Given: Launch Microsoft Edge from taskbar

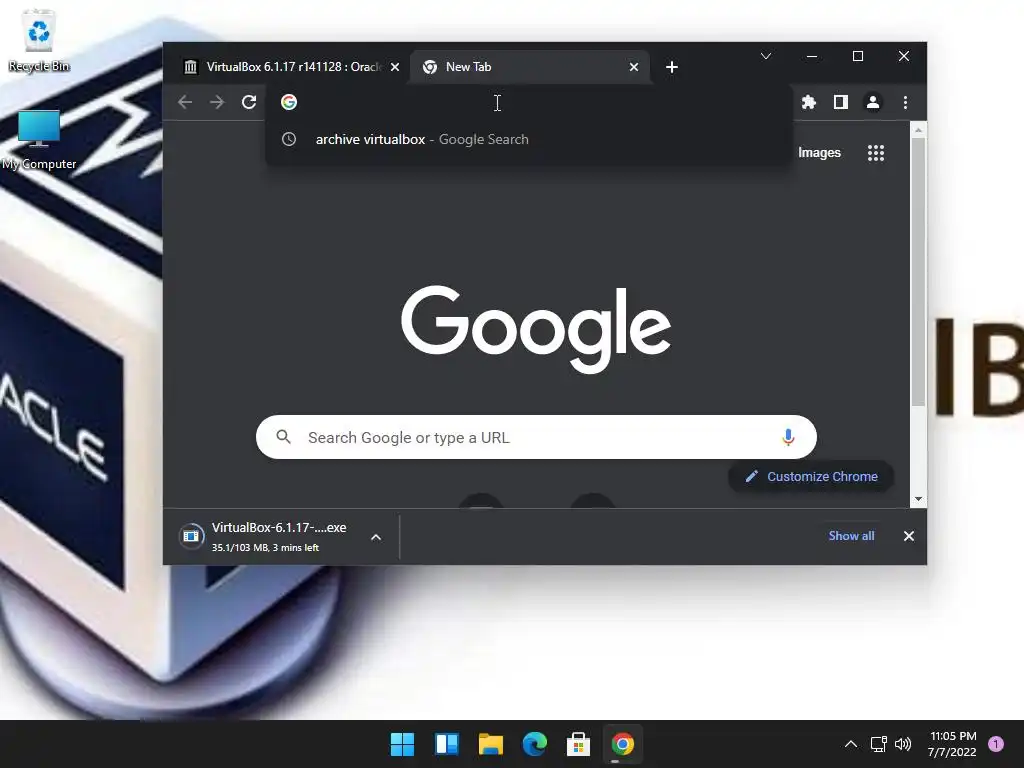Looking at the screenshot, I should (x=534, y=744).
